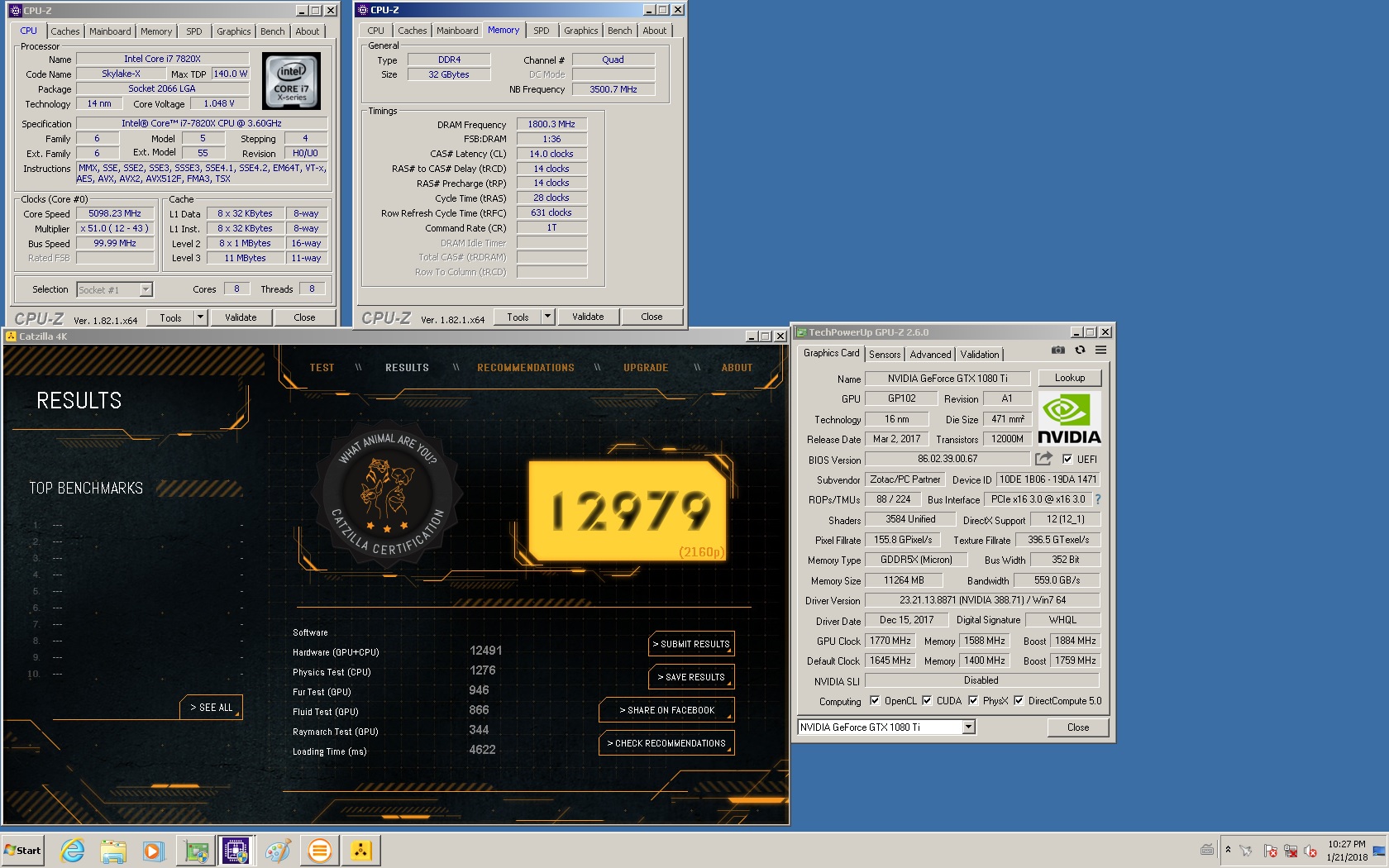
Task: Click the Close button in GPU-Z
Action: pos(1078,727)
